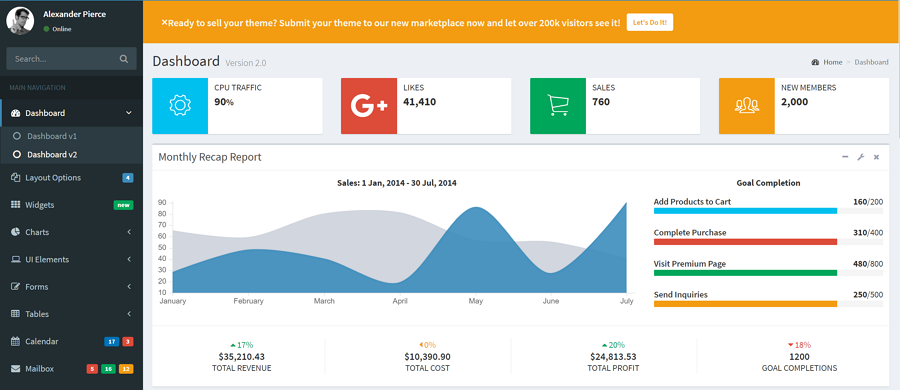Click the green Online status dot
Image resolution: width=900 pixels, height=390 pixels.
[46, 29]
